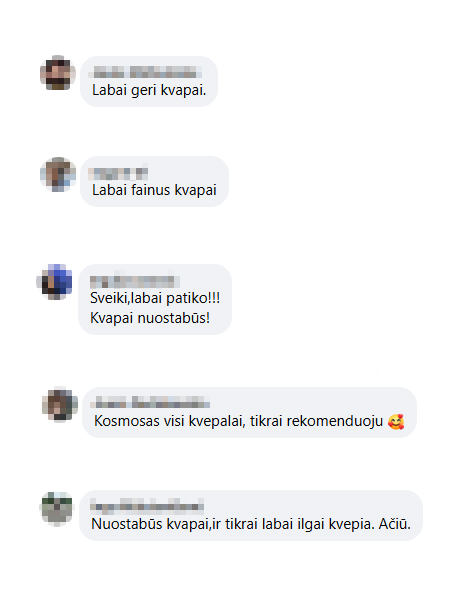
Task: Open blurred author name above "Kosmosas visi kvepalai"
Action: [150, 402]
